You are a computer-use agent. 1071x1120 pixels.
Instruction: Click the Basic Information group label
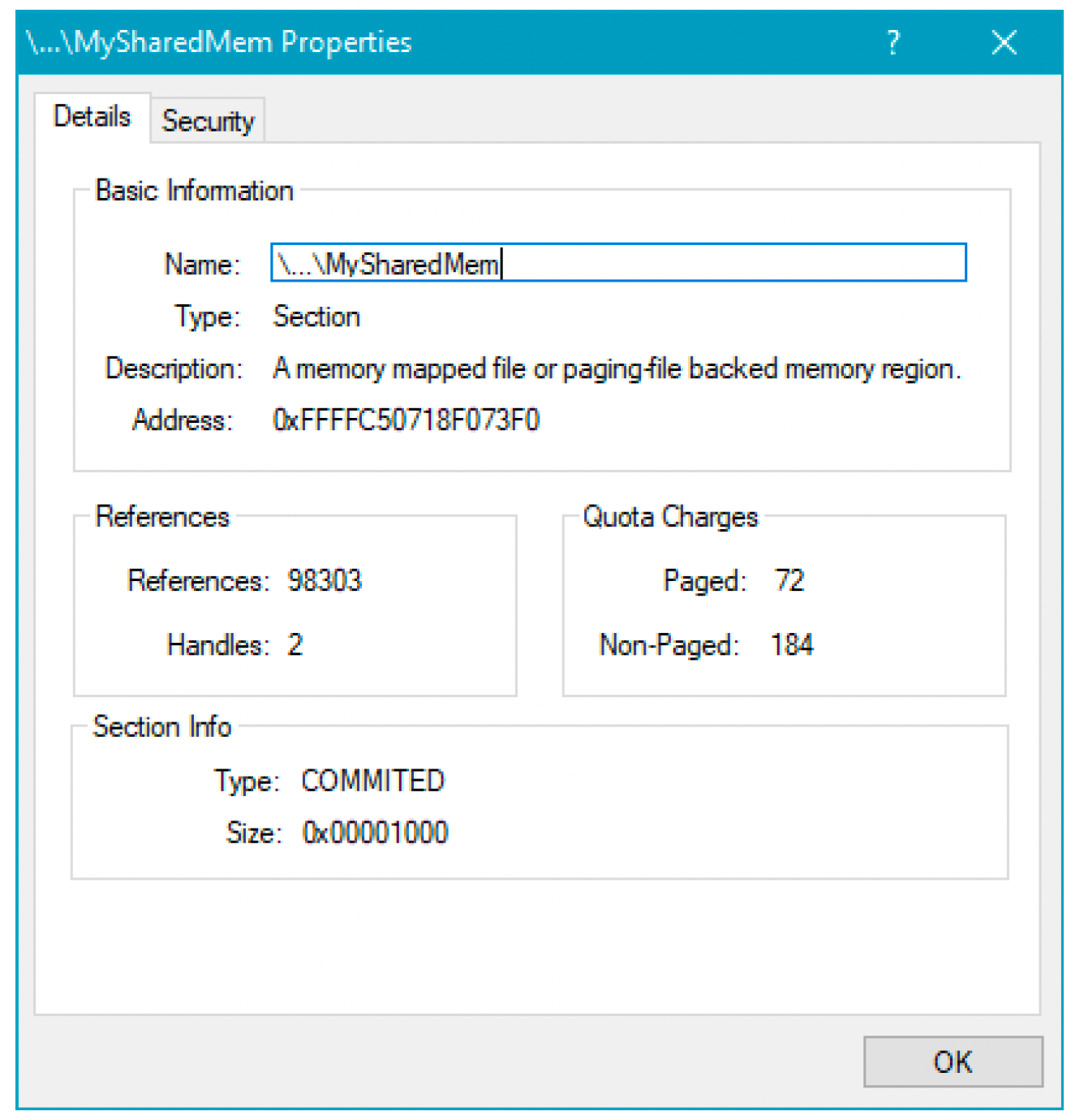[195, 191]
